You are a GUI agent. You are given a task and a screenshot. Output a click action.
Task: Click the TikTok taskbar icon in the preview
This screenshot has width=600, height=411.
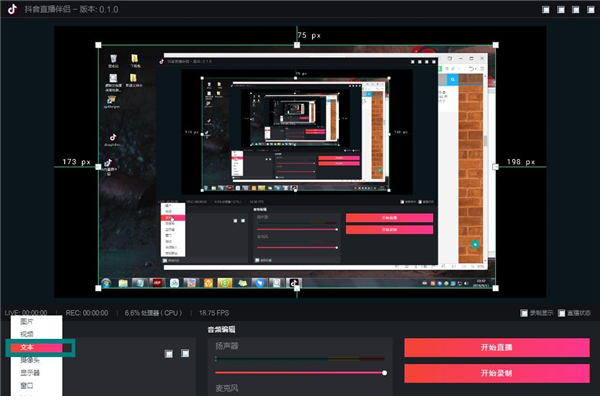(x=293, y=283)
